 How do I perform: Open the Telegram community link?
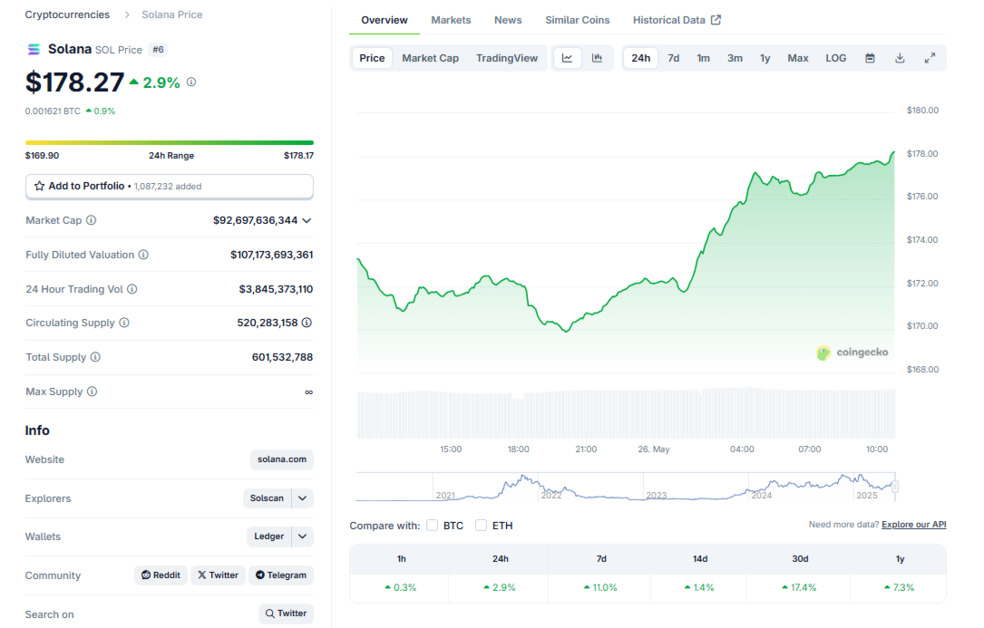pyautogui.click(x=281, y=575)
